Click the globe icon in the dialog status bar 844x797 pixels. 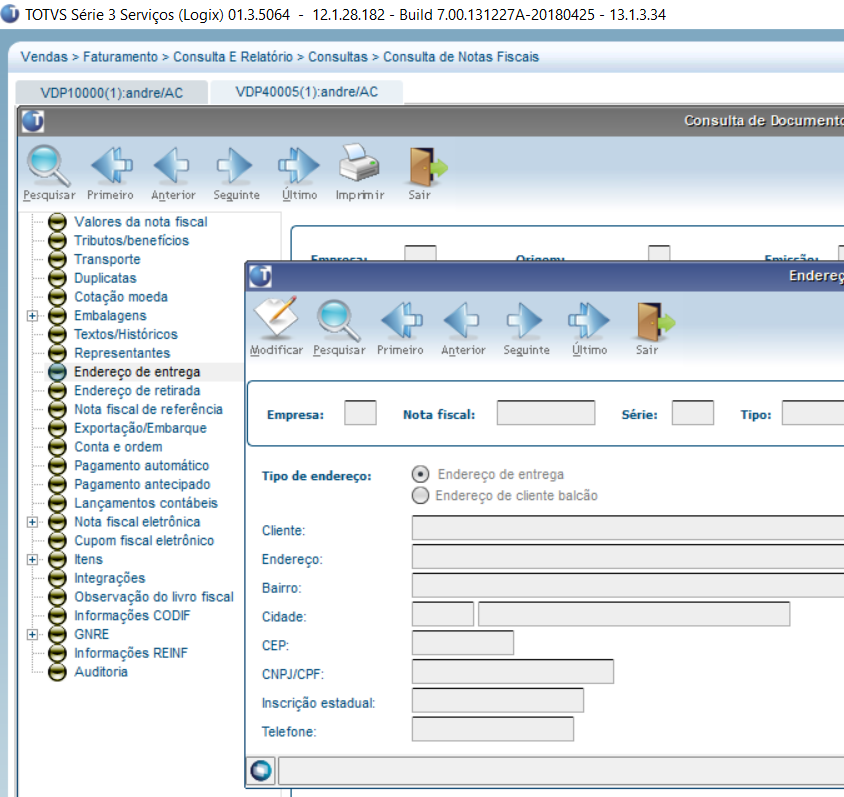tap(261, 770)
